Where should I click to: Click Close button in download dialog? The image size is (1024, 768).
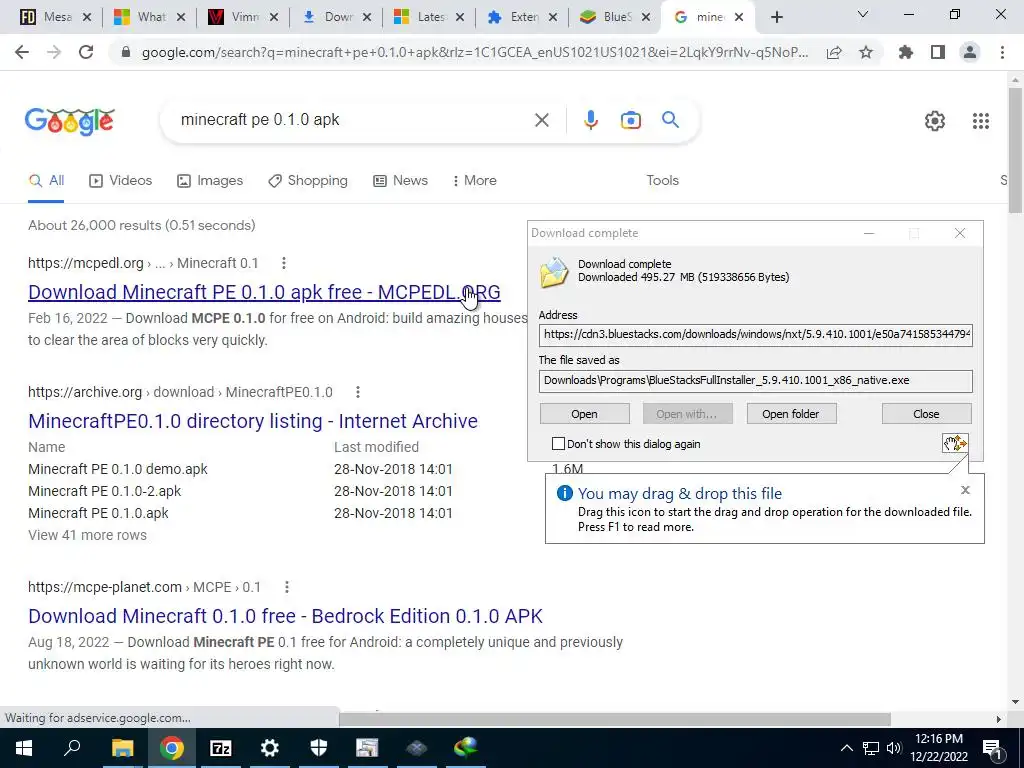click(926, 414)
